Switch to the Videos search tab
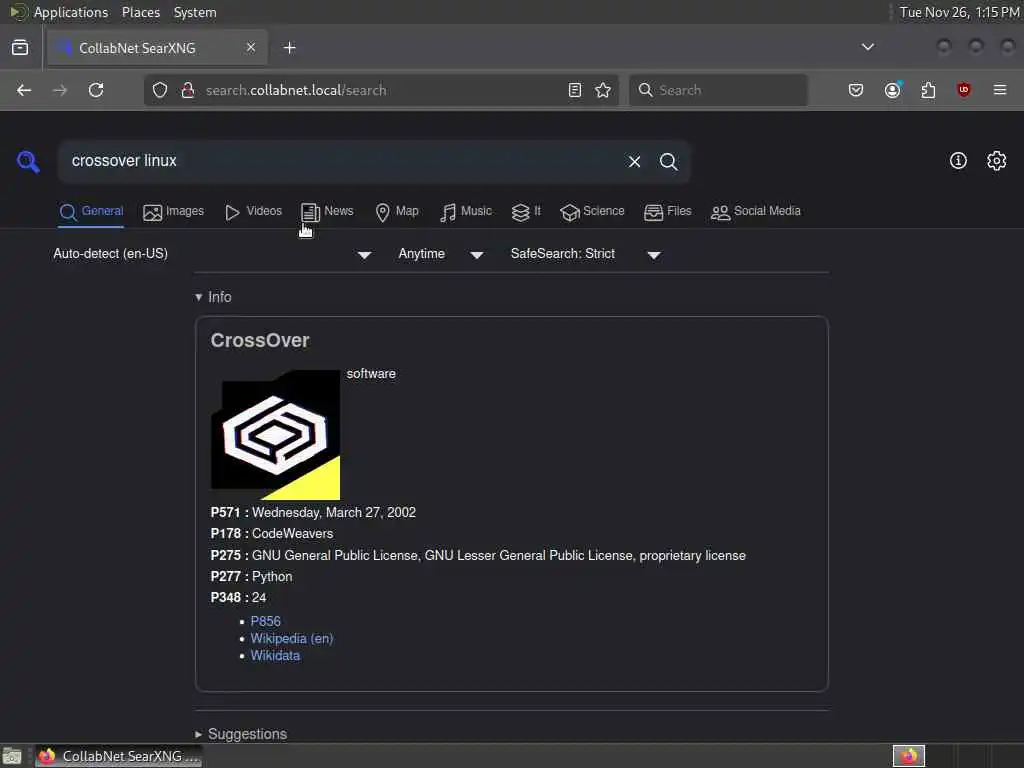 253,212
